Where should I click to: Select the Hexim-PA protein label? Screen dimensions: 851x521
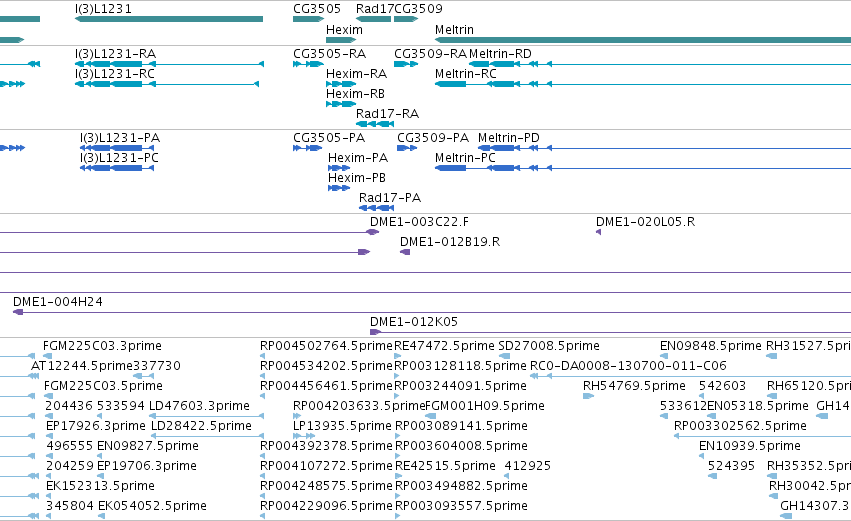point(358,158)
